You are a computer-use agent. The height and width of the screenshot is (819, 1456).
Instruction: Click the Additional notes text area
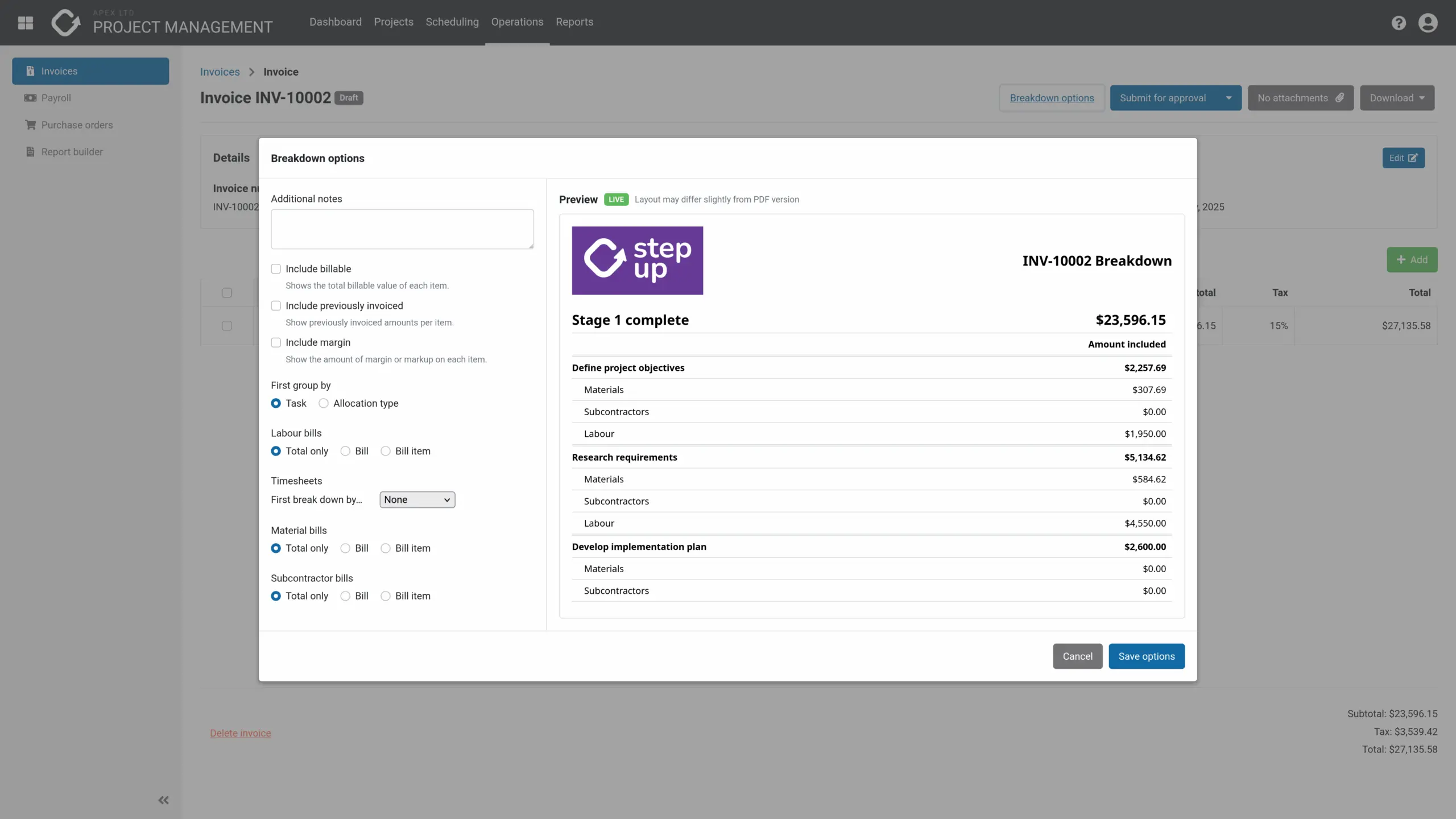[402, 229]
